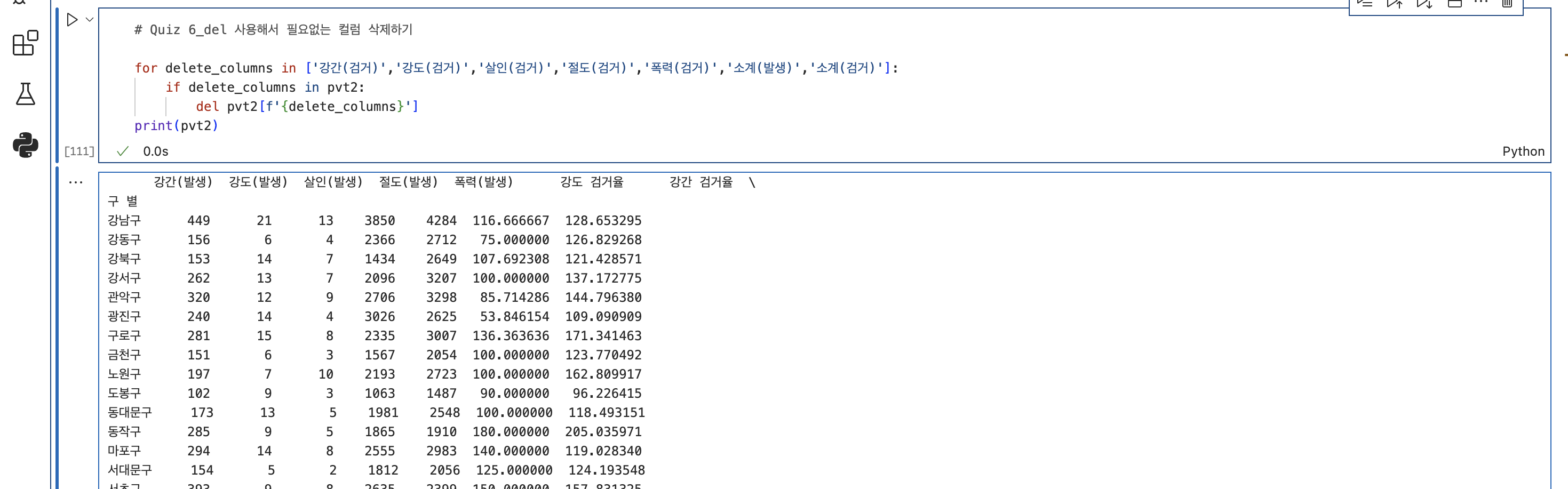Select the 강남구 row label

[x=124, y=221]
